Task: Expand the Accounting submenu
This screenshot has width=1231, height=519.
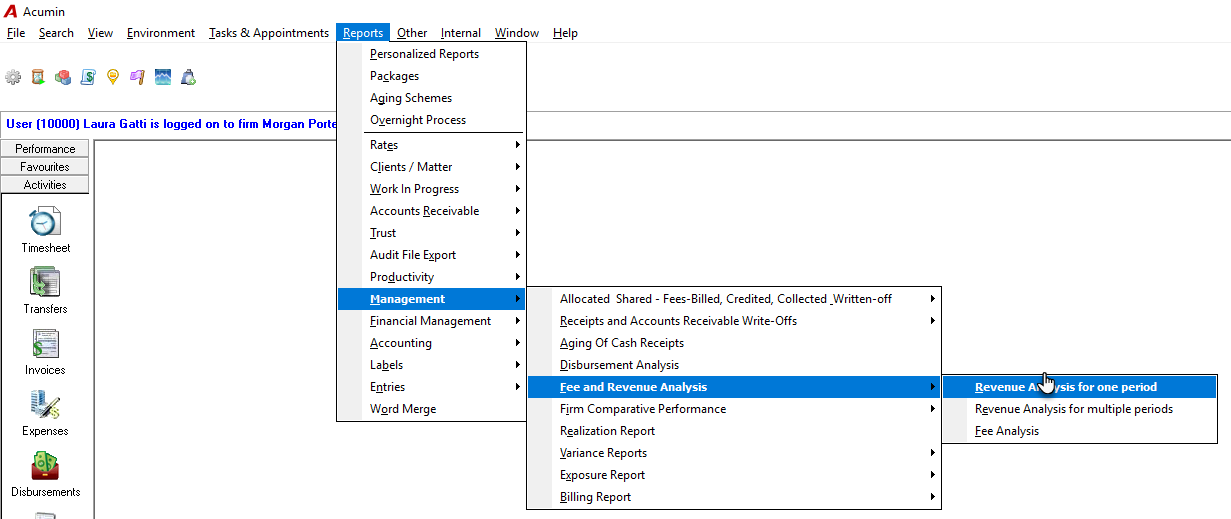Action: pos(431,343)
